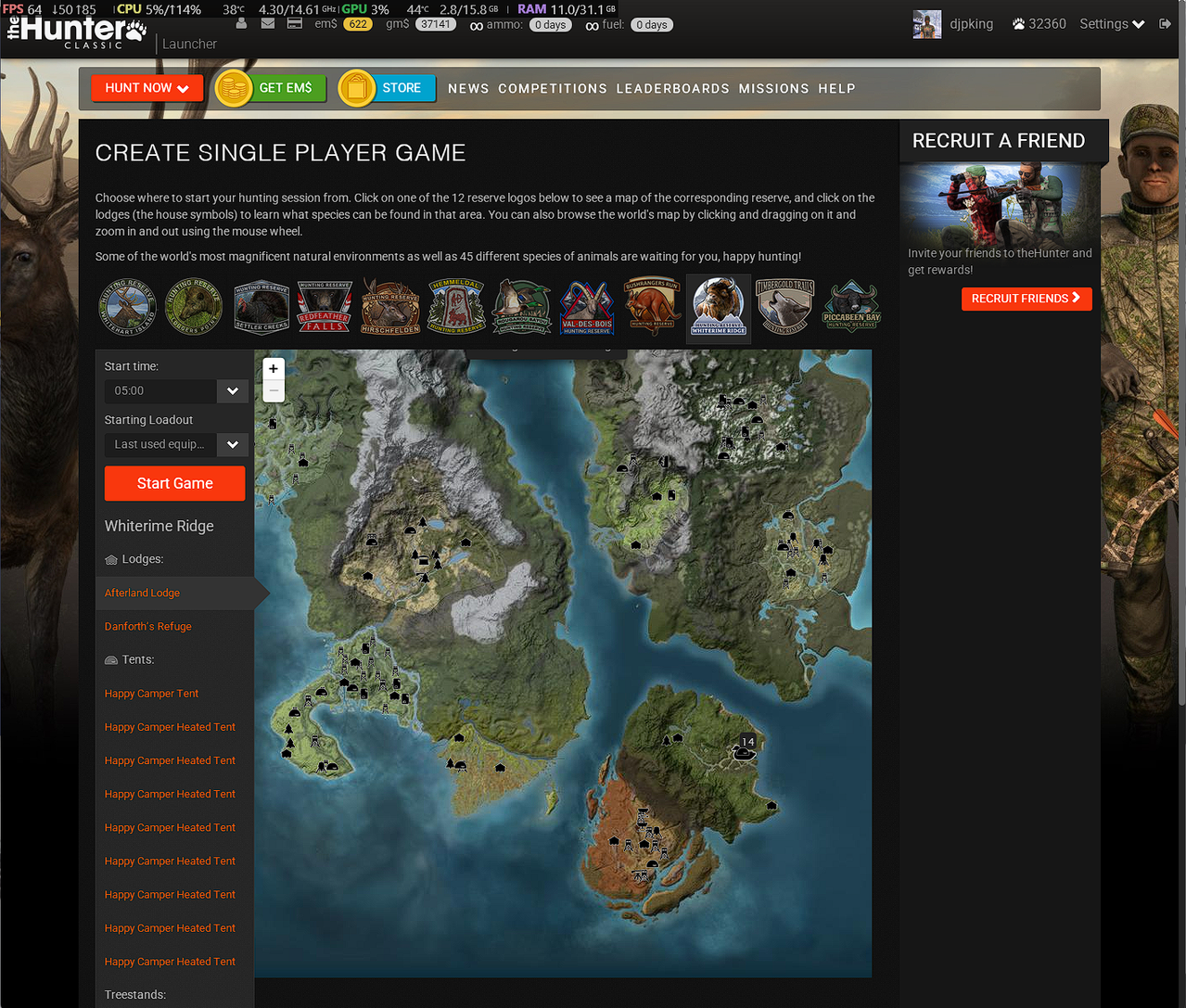This screenshot has height=1008, width=1186.
Task: Open the Starting Loadout dropdown
Action: (175, 445)
